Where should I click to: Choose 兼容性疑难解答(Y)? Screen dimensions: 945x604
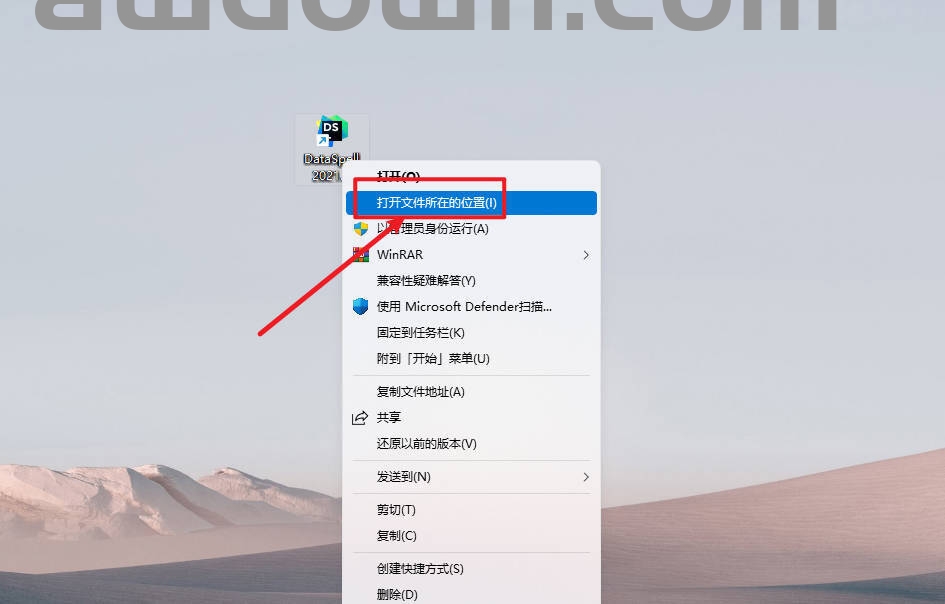pos(471,281)
